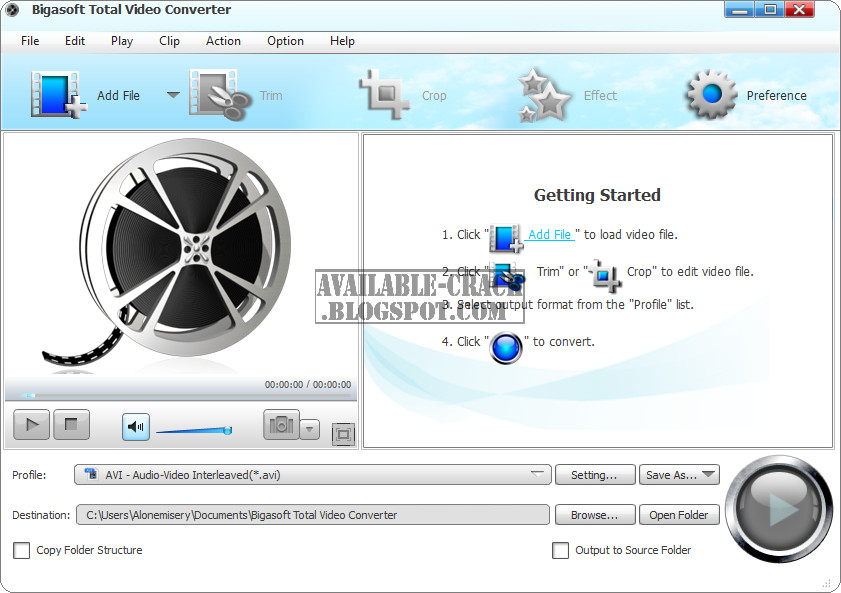Open the File menu

coord(30,41)
